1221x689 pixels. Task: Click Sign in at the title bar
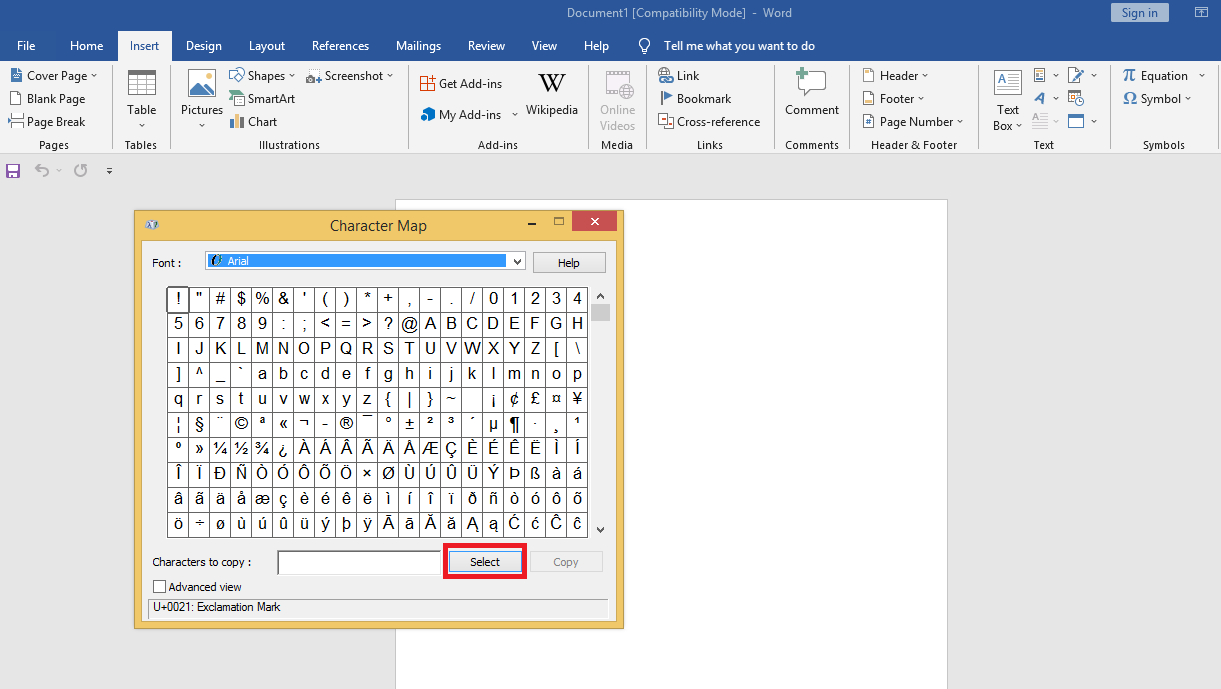(1139, 13)
